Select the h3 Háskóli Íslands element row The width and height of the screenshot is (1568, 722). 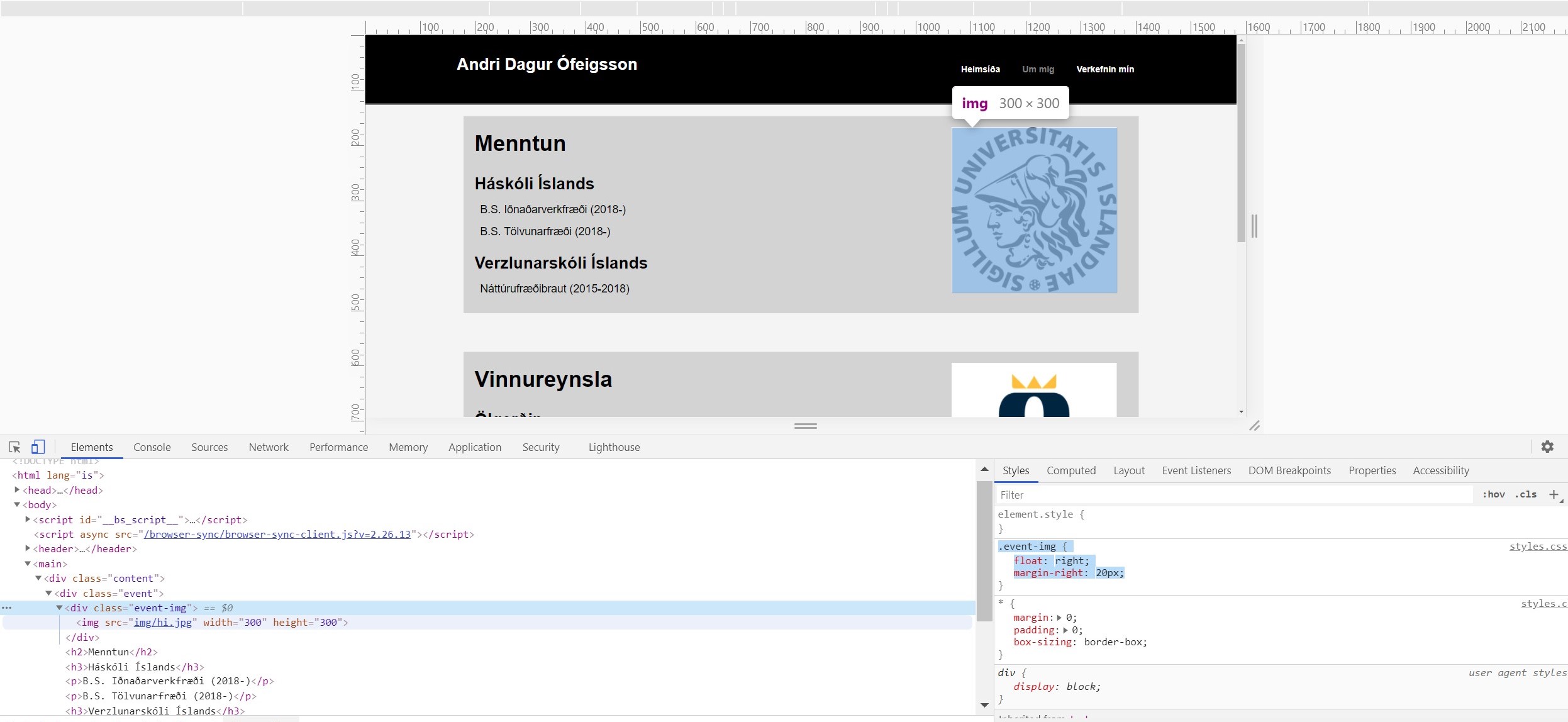tap(135, 667)
